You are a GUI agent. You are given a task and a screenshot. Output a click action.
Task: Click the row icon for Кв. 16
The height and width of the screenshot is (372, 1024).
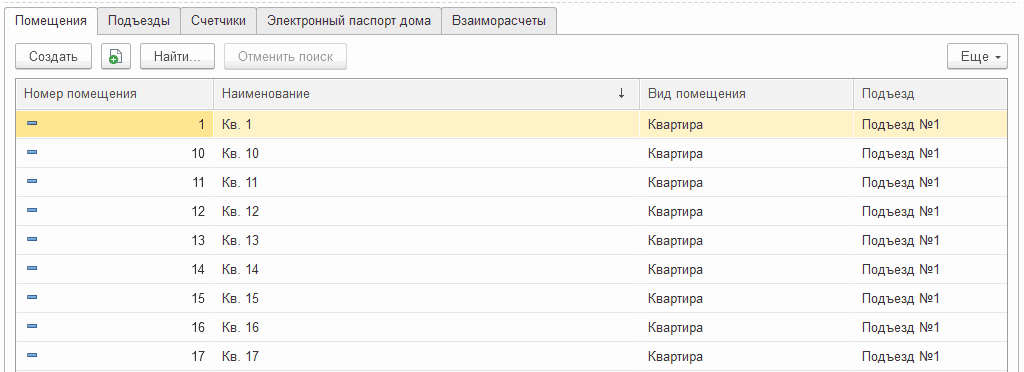click(32, 326)
